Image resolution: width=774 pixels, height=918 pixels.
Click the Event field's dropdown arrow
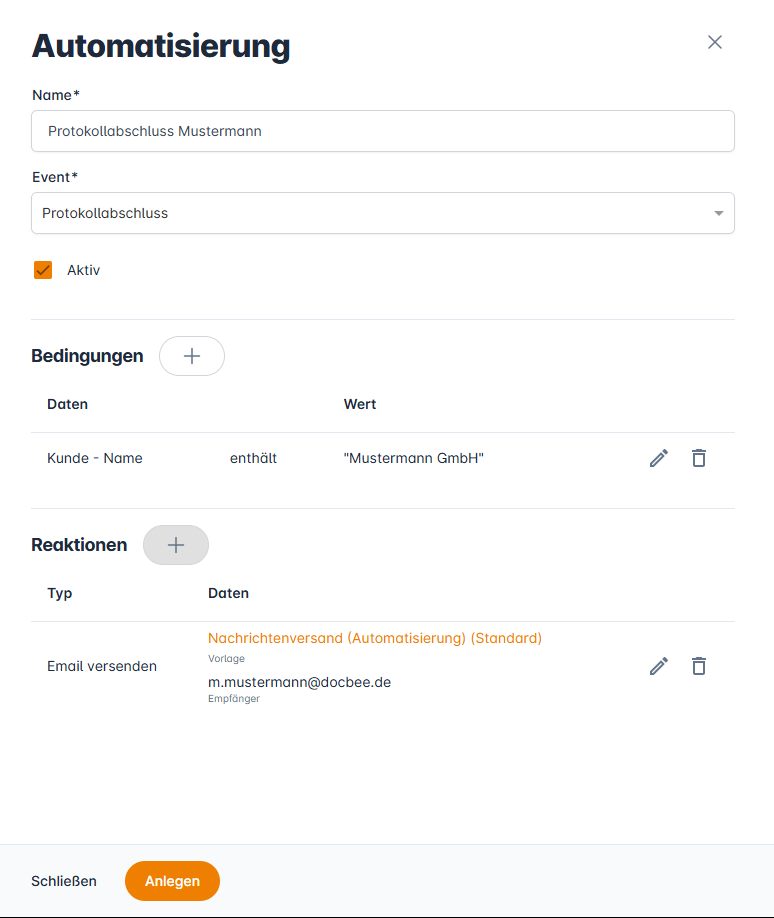[x=718, y=213]
